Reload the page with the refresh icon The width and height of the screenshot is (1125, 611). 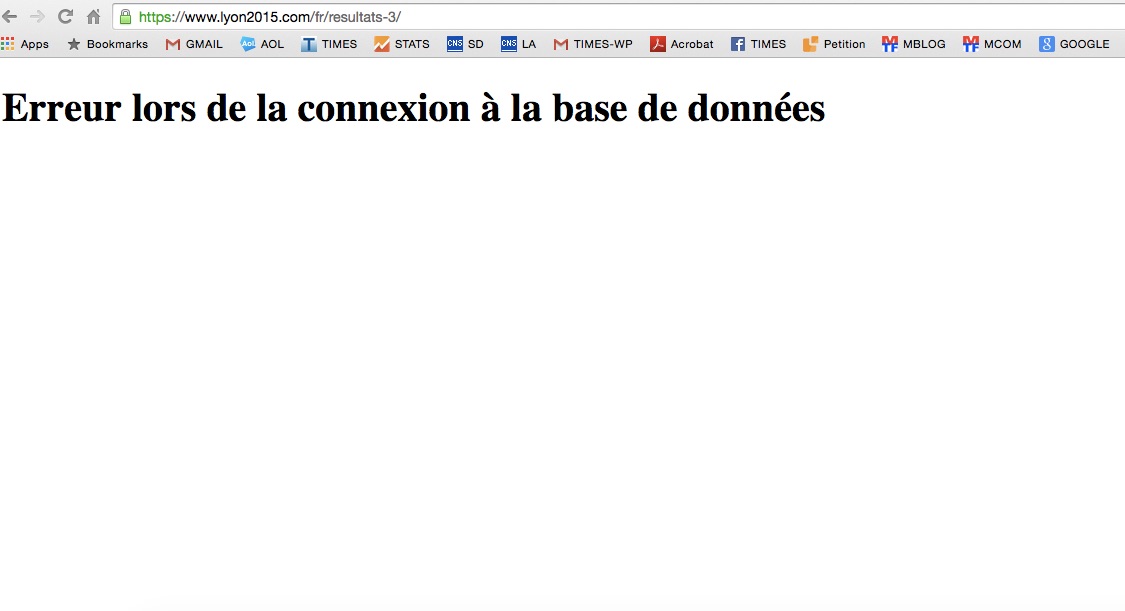click(x=65, y=16)
